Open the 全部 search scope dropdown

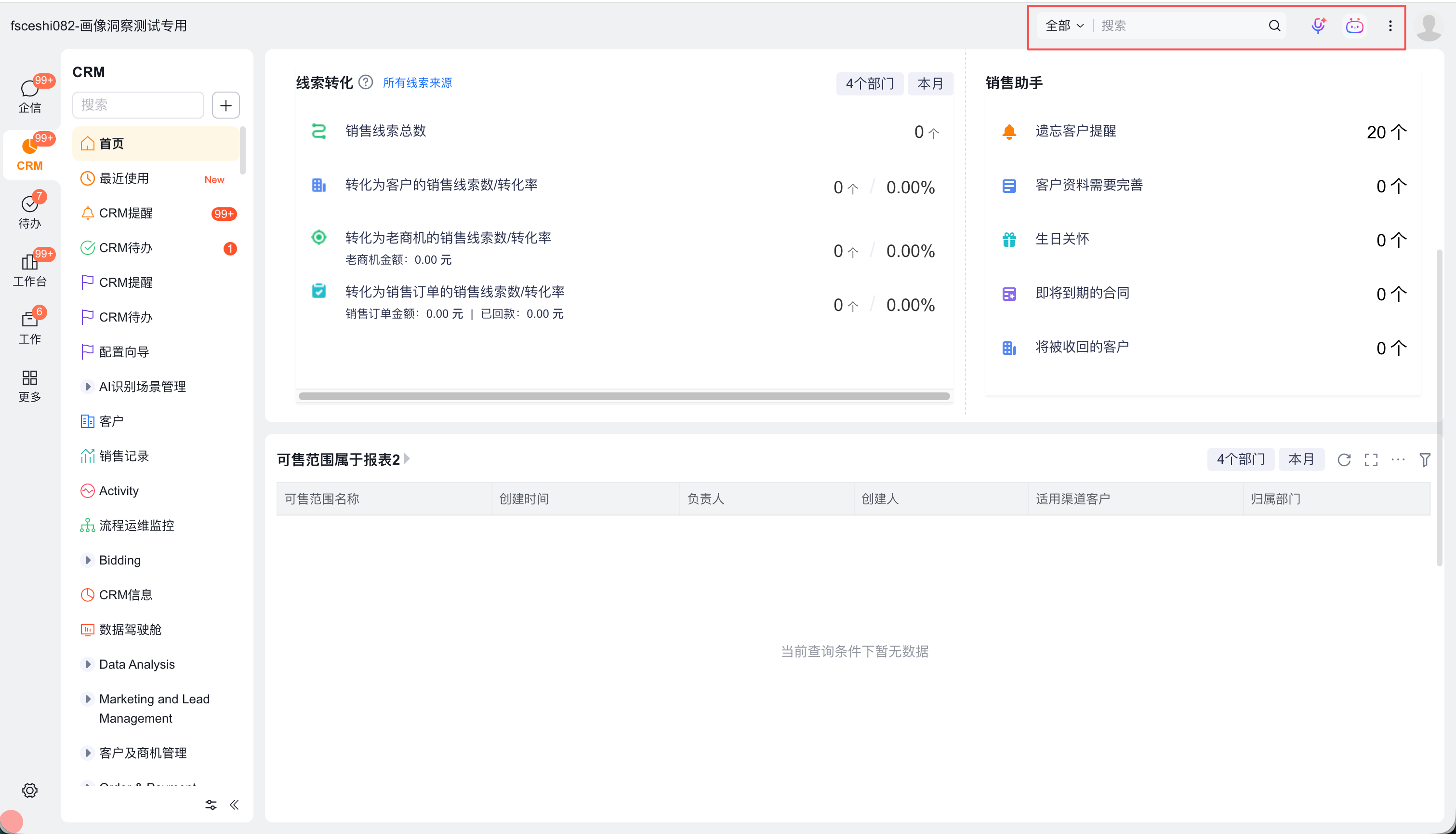pos(1064,26)
